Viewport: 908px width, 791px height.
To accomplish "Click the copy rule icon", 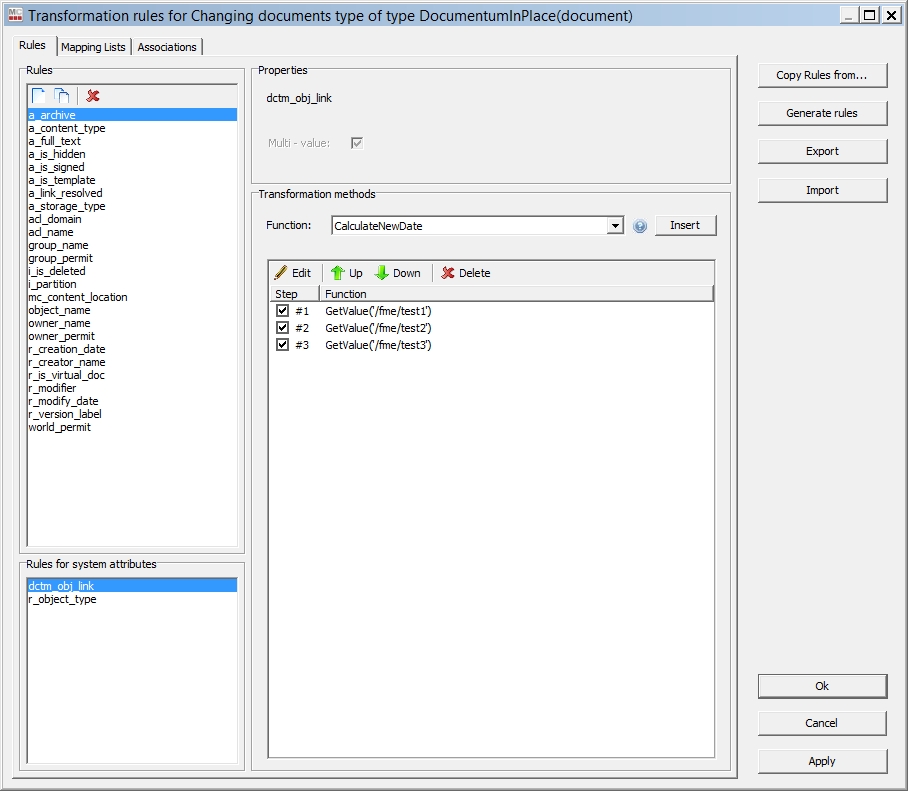I will coord(62,96).
